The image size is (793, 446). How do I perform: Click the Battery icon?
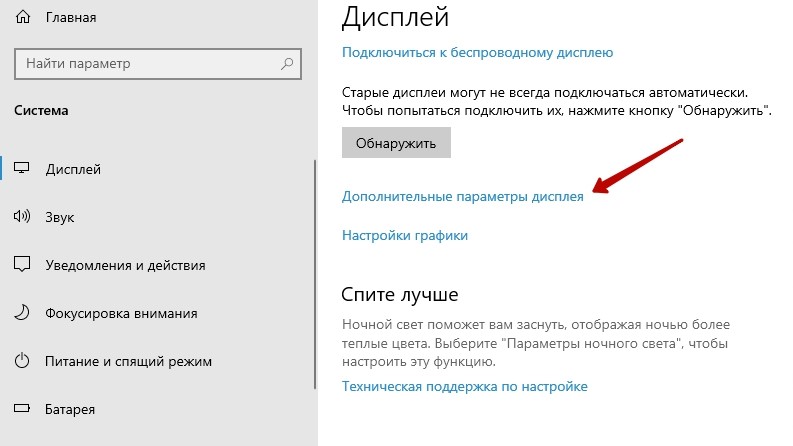22,408
